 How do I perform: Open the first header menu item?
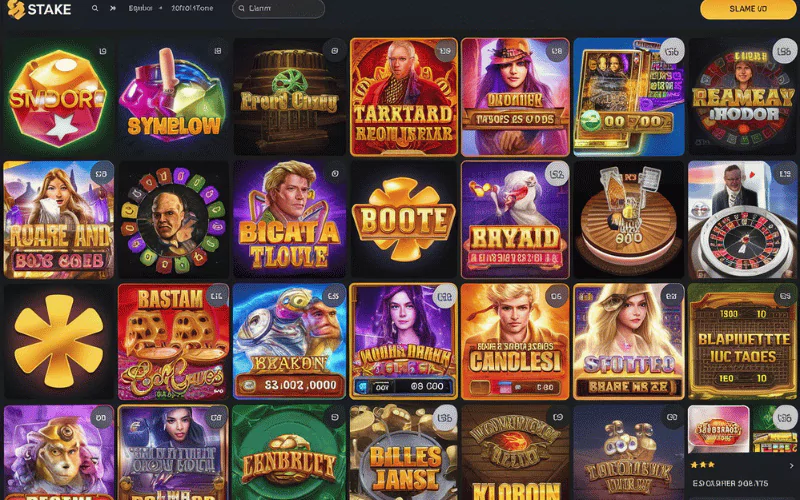click(140, 8)
